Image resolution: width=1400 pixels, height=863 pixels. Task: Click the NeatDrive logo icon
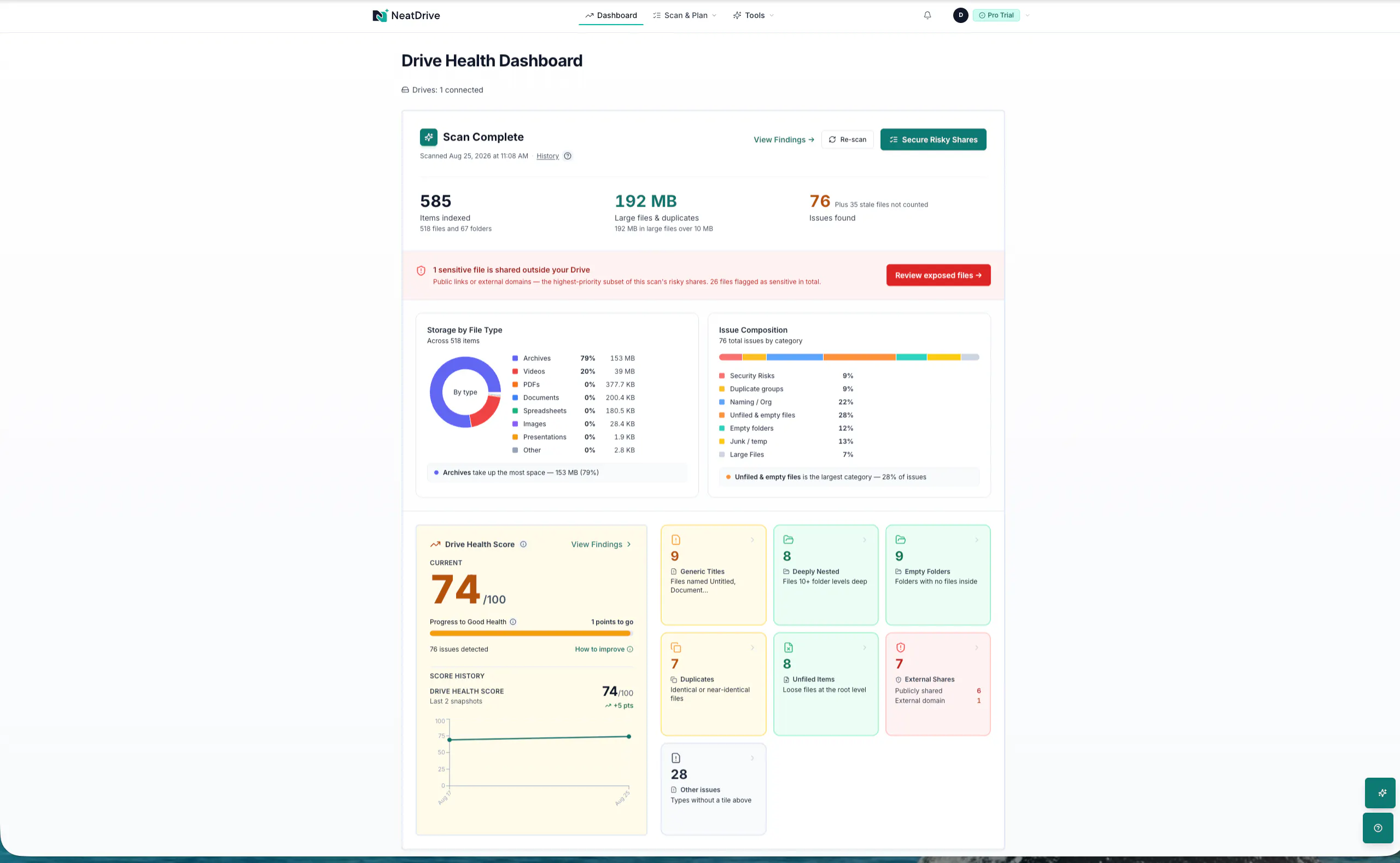tap(380, 15)
